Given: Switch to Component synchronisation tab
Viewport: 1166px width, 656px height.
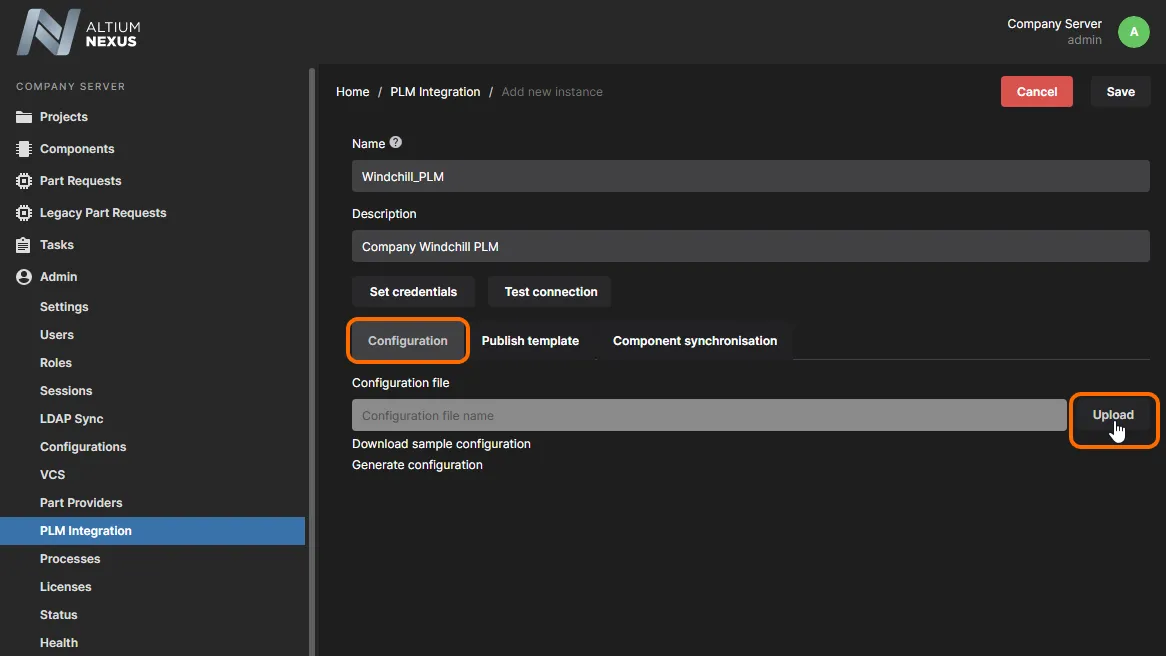Looking at the screenshot, I should (x=695, y=341).
